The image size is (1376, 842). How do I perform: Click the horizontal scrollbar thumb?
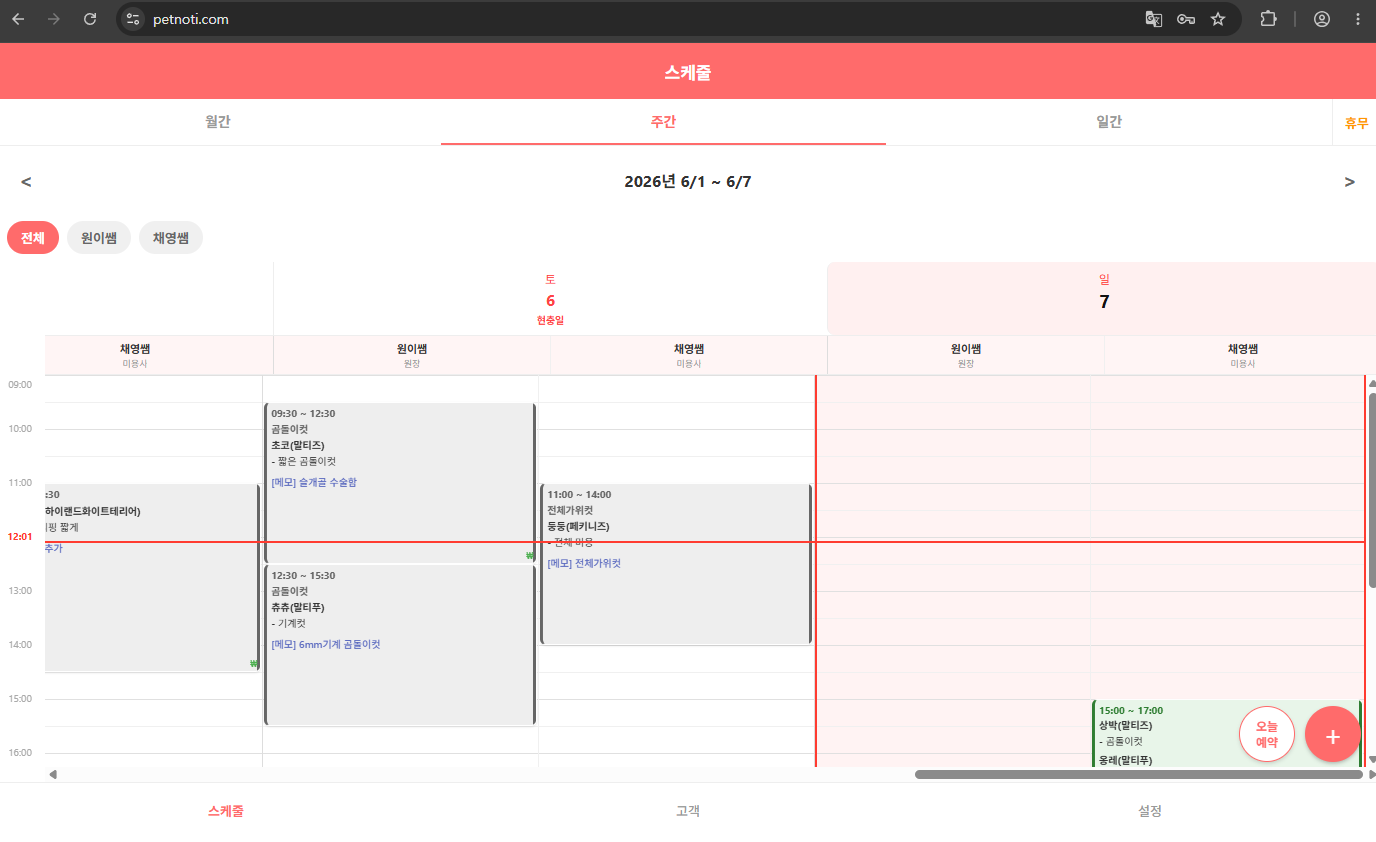point(1138,774)
